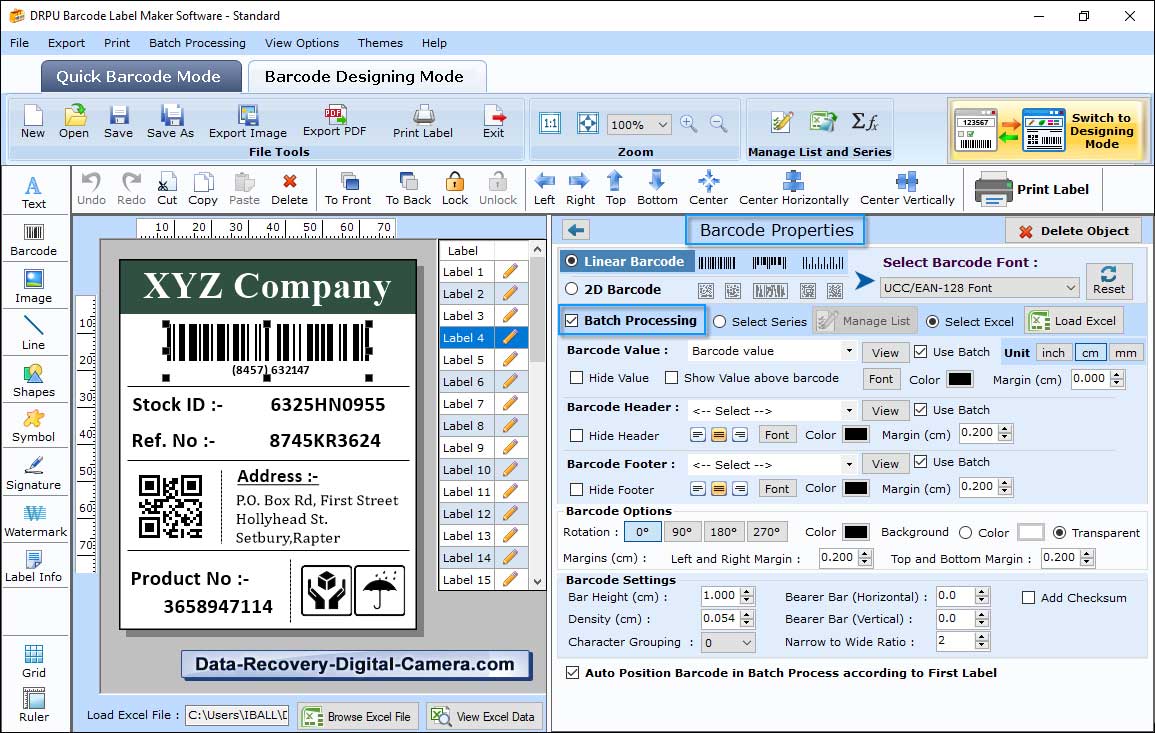1155x733 pixels.
Task: Switch to Barcode Designing Mode tab
Action: click(x=365, y=77)
